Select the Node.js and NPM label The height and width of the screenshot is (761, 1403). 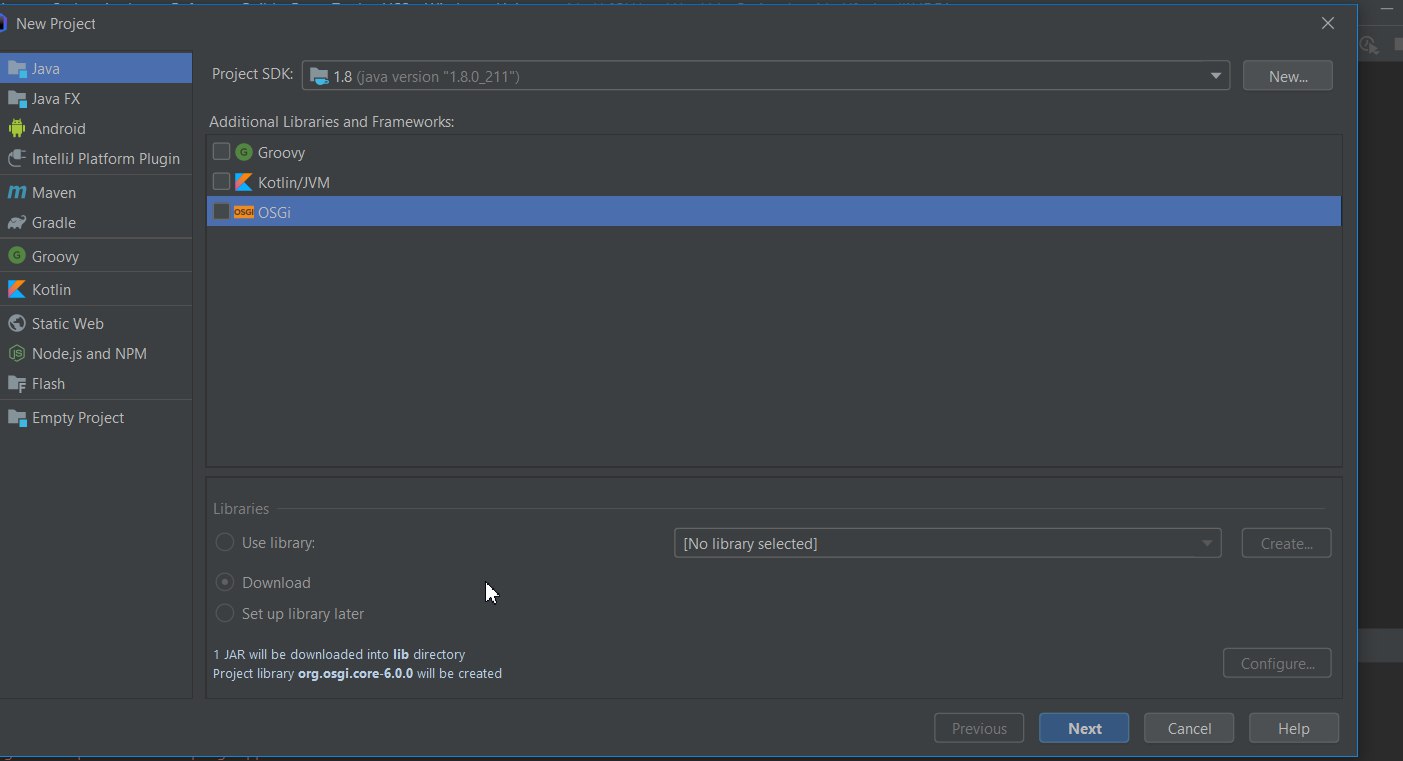pos(89,353)
